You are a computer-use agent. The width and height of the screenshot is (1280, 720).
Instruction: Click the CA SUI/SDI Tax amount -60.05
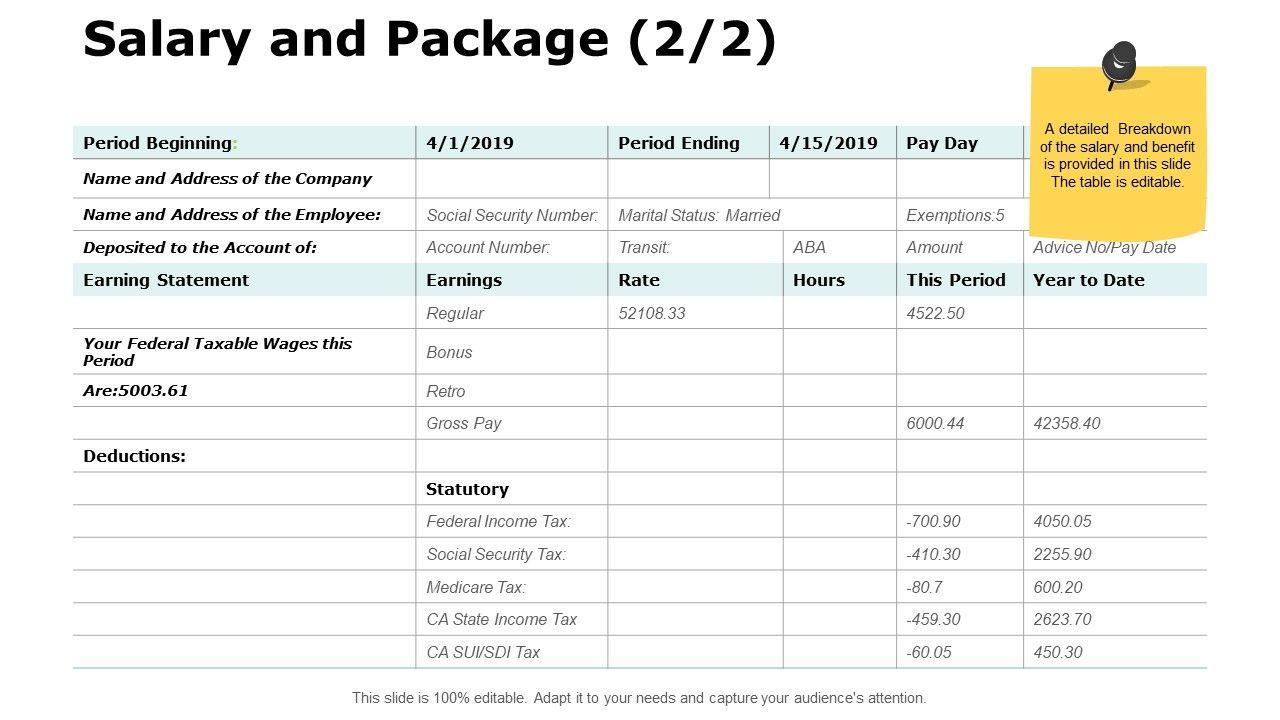[x=929, y=652]
